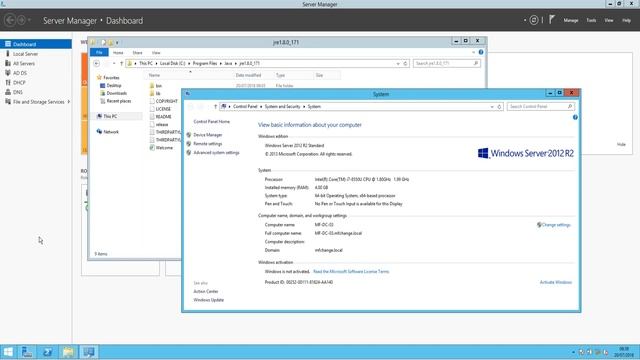Expand File and Storage Services arrow
640x360 pixels.
69,102
